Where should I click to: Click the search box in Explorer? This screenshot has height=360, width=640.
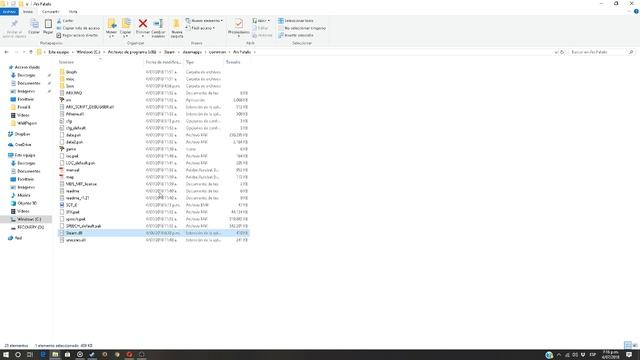602,52
